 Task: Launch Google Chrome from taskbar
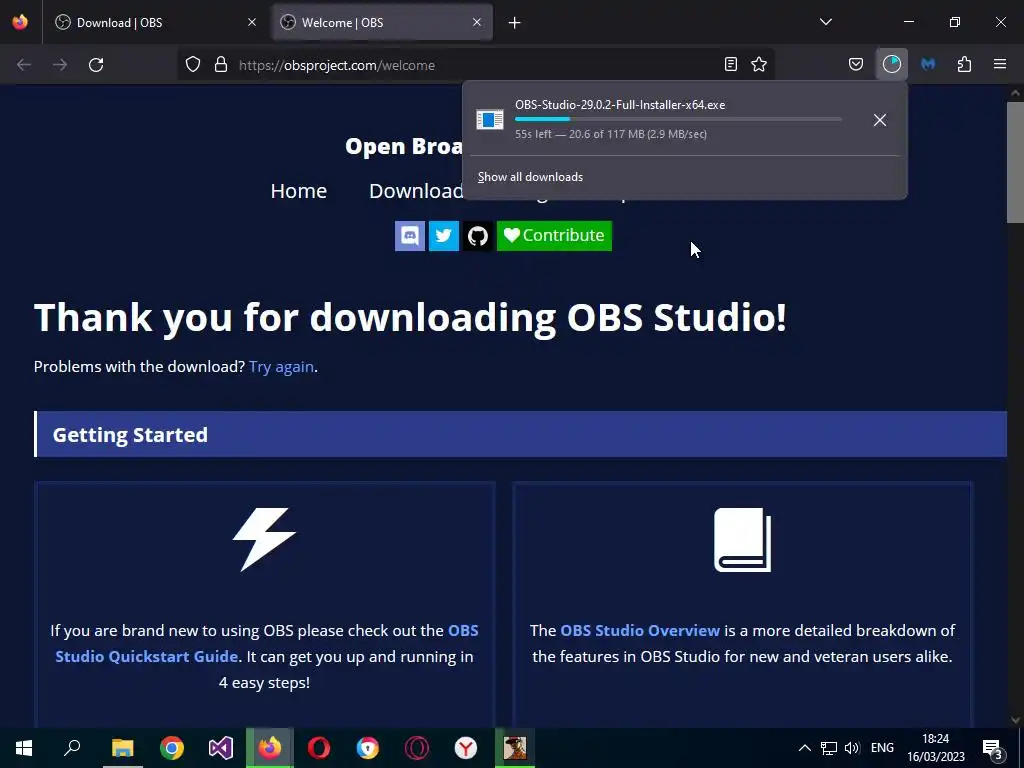pos(172,748)
